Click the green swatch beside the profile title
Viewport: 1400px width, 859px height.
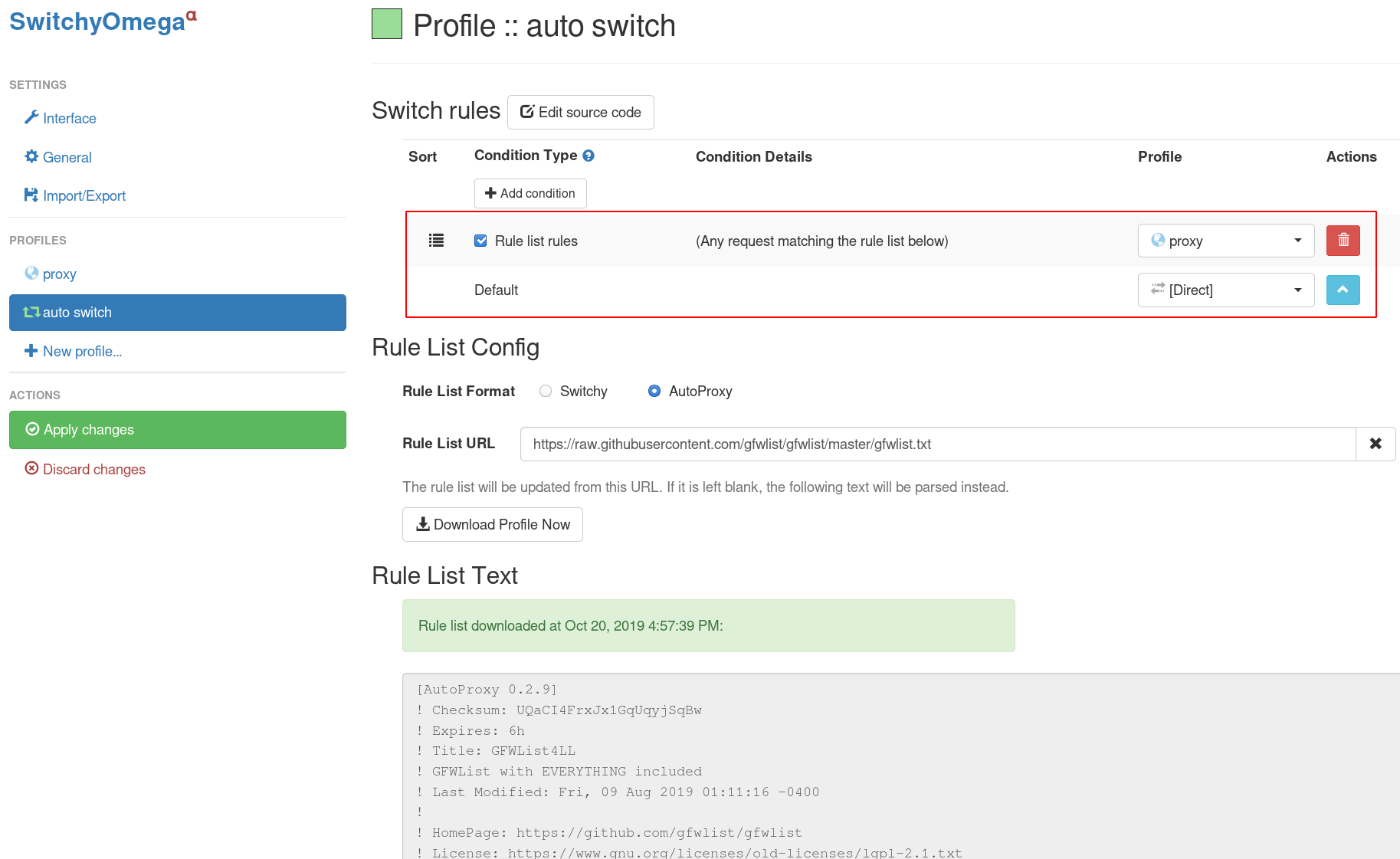(x=386, y=24)
